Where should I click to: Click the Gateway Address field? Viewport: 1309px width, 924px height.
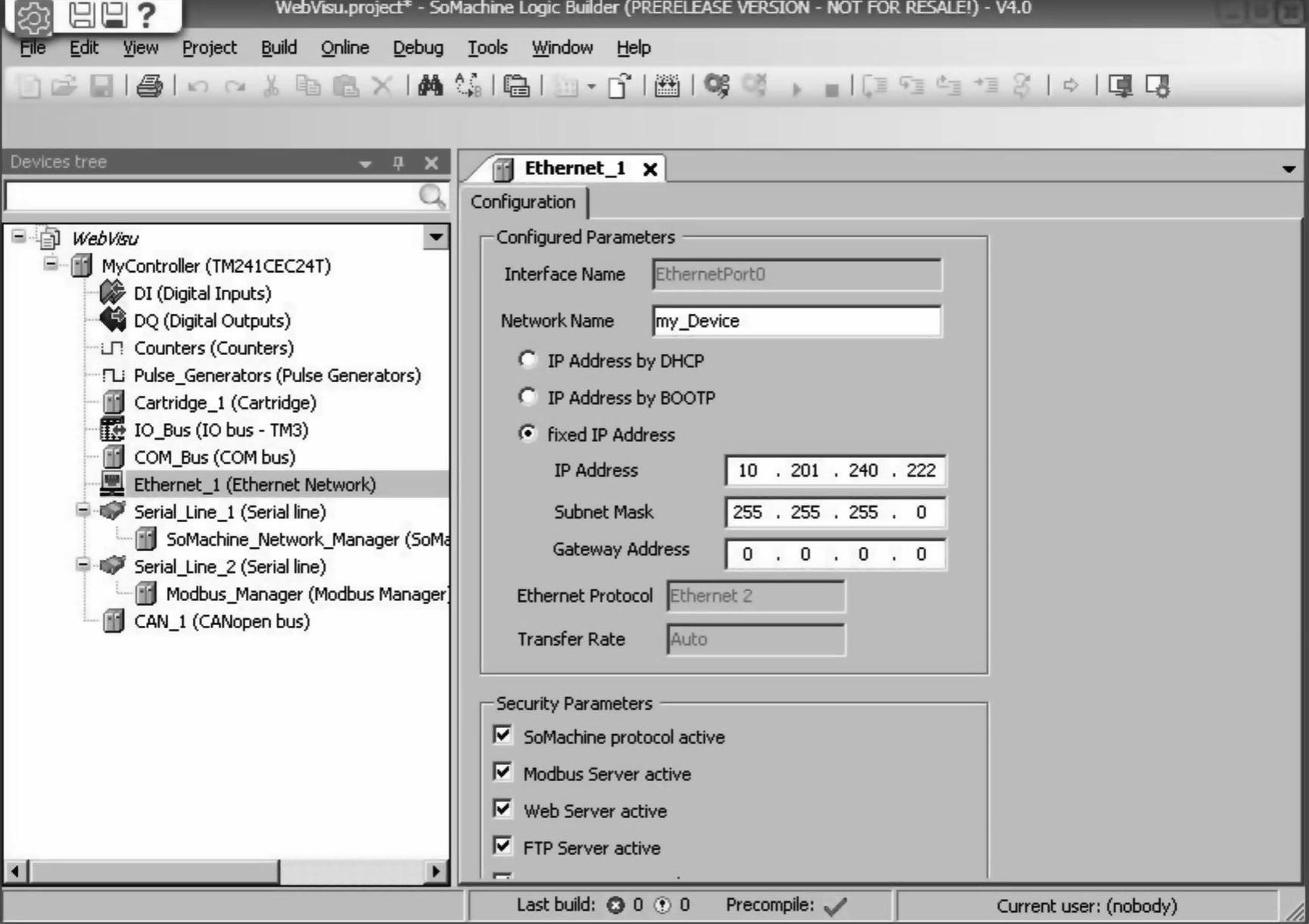pos(835,554)
